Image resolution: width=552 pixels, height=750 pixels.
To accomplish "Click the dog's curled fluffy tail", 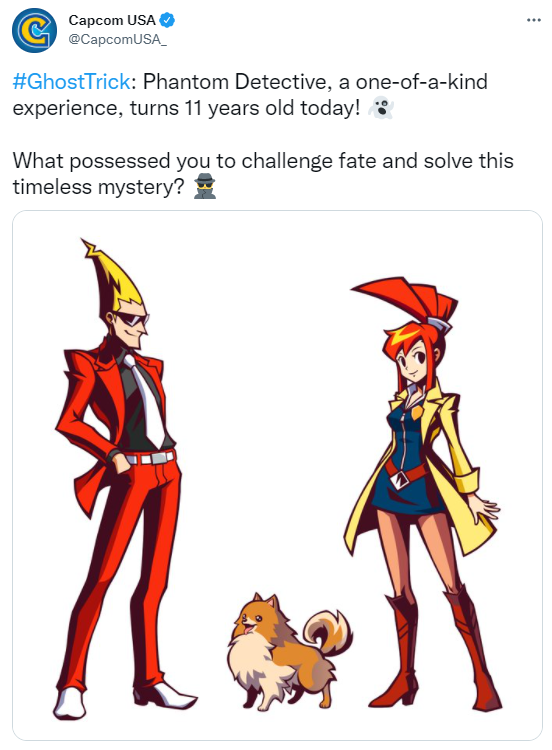I will (328, 630).
